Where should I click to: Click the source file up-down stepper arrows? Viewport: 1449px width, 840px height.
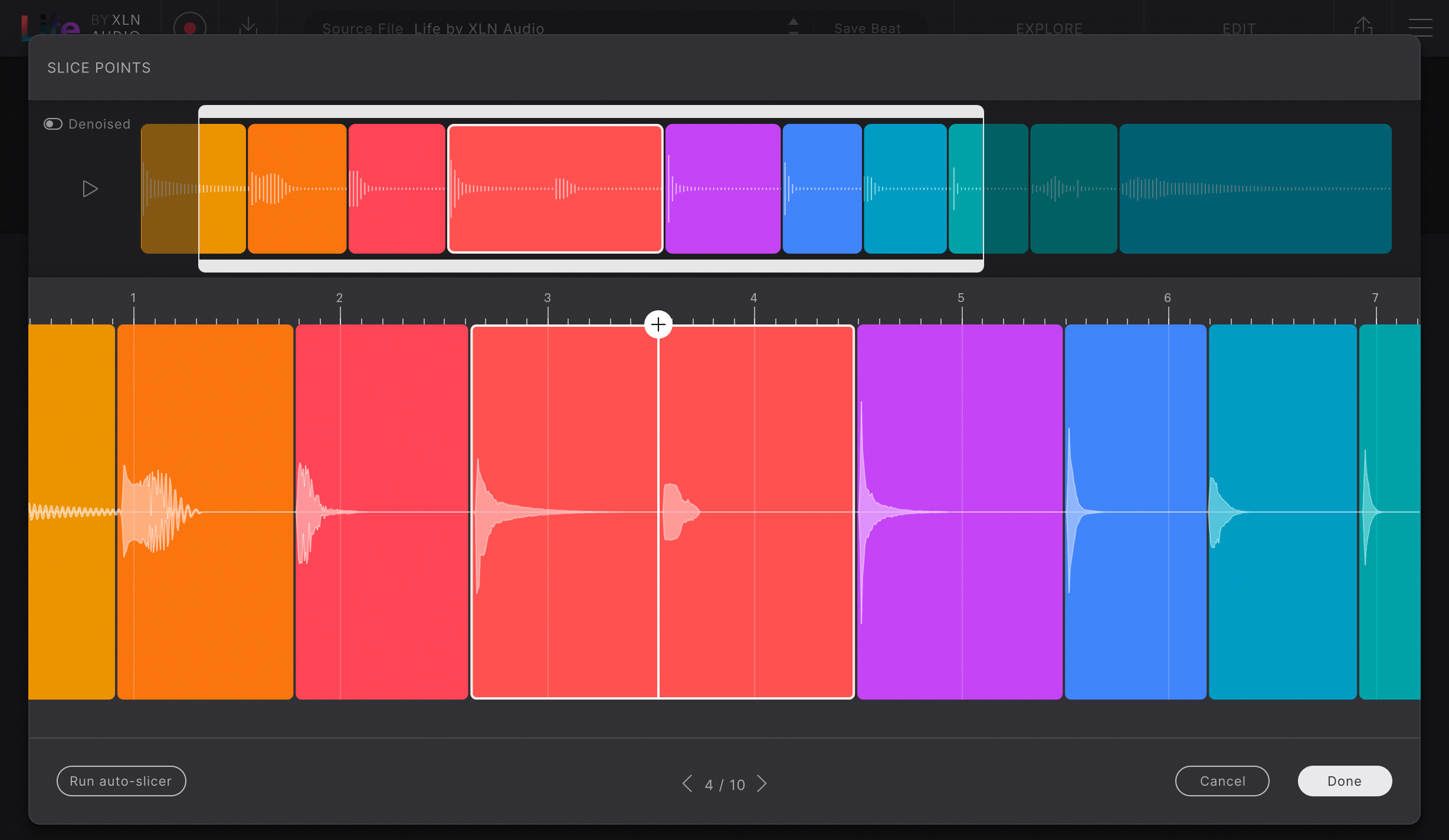click(794, 26)
